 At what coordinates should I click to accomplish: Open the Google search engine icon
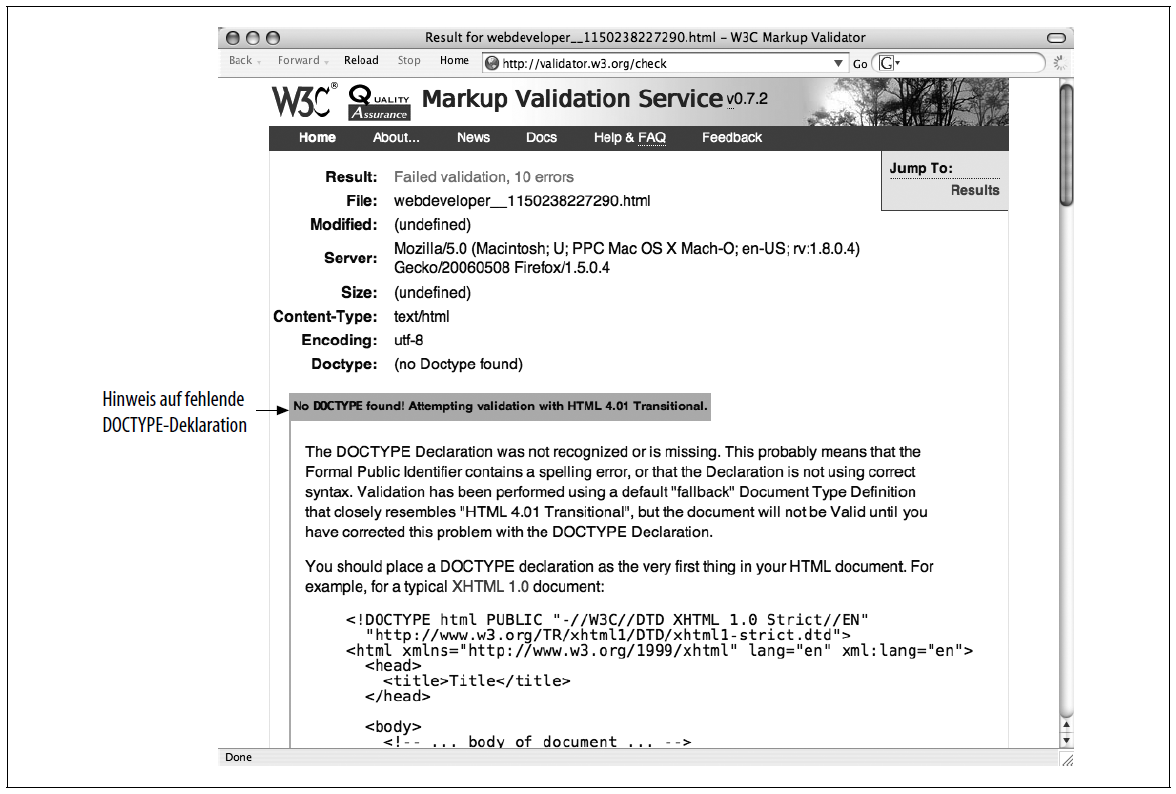[x=887, y=64]
